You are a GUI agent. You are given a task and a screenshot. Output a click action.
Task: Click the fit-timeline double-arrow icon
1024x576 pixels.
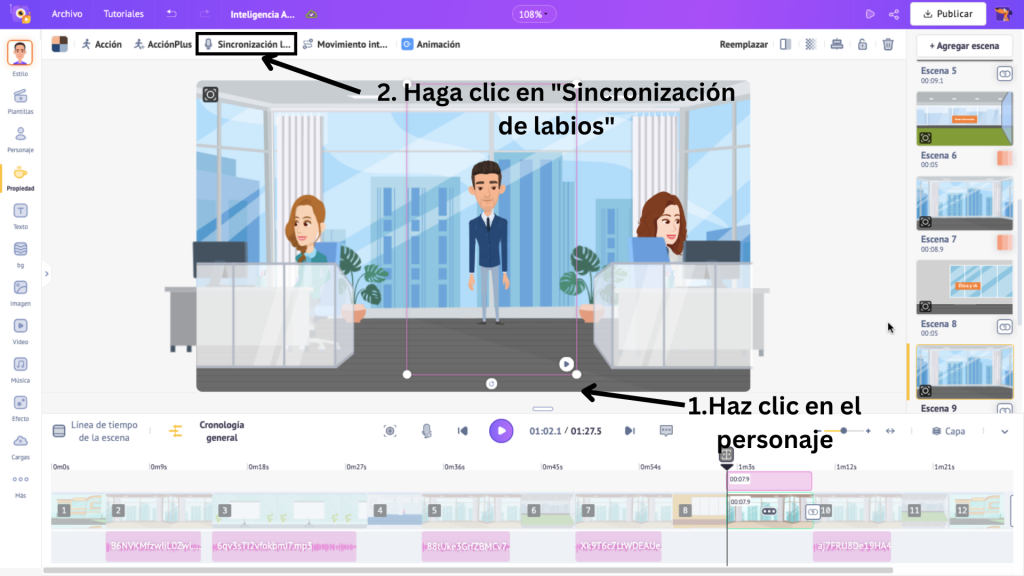pos(890,431)
